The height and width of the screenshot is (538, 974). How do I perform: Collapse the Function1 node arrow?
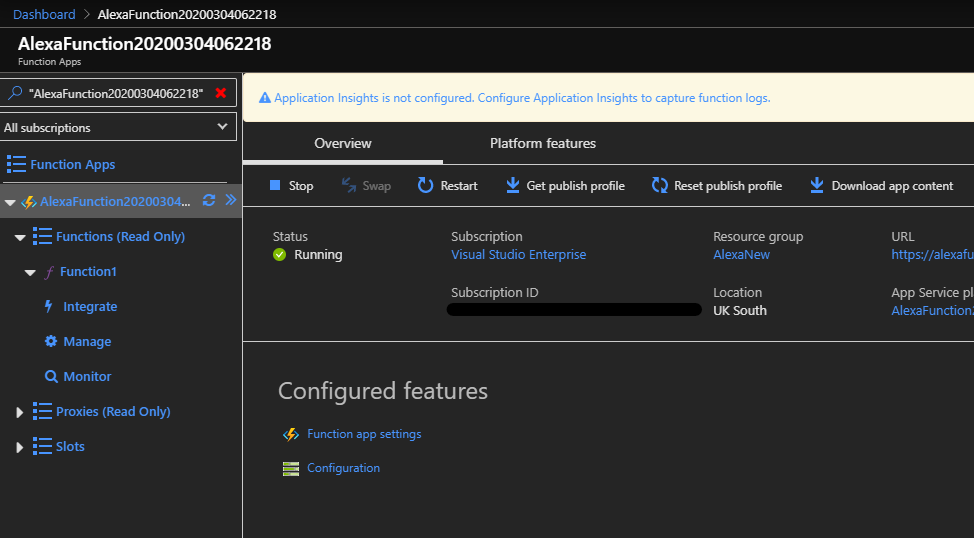point(30,272)
